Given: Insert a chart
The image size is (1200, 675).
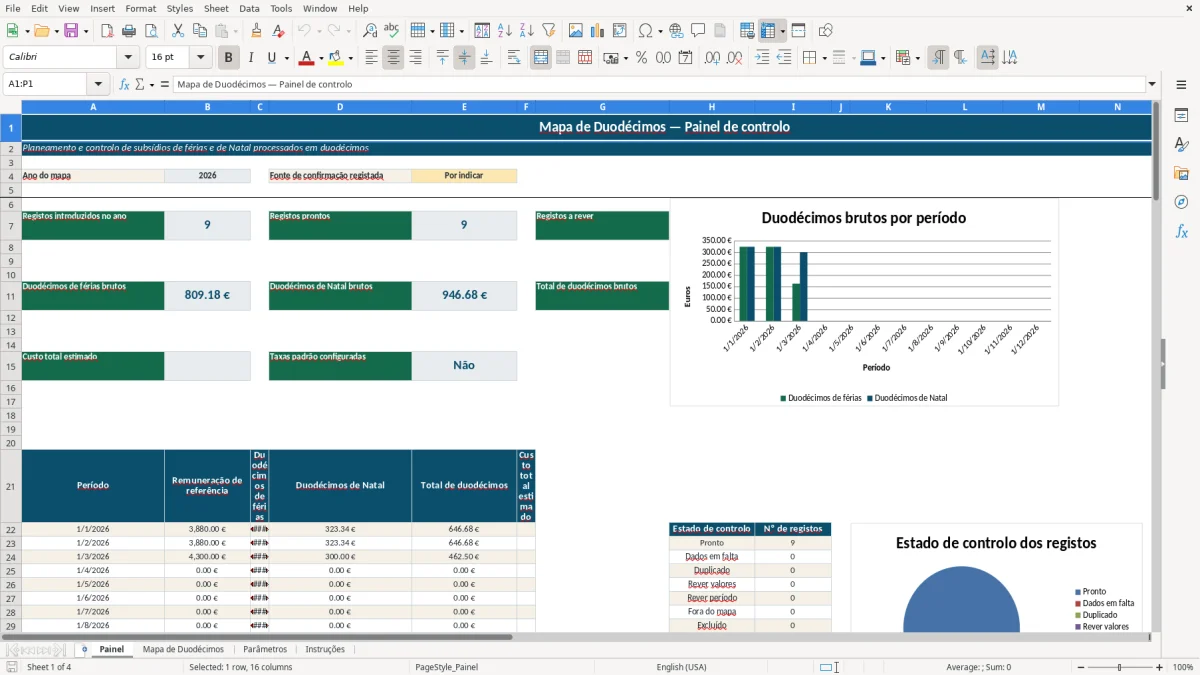Looking at the screenshot, I should (x=598, y=31).
